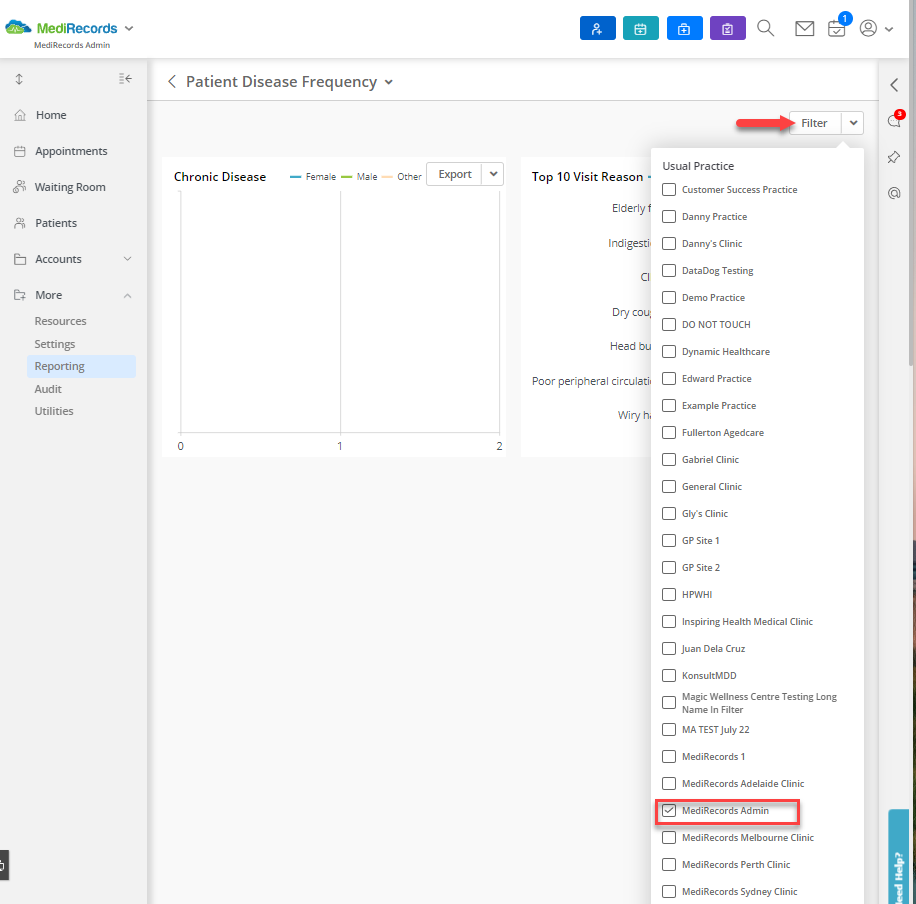Image resolution: width=916 pixels, height=904 pixels.
Task: Open the Utilities link in sidebar
Action: pyautogui.click(x=54, y=411)
